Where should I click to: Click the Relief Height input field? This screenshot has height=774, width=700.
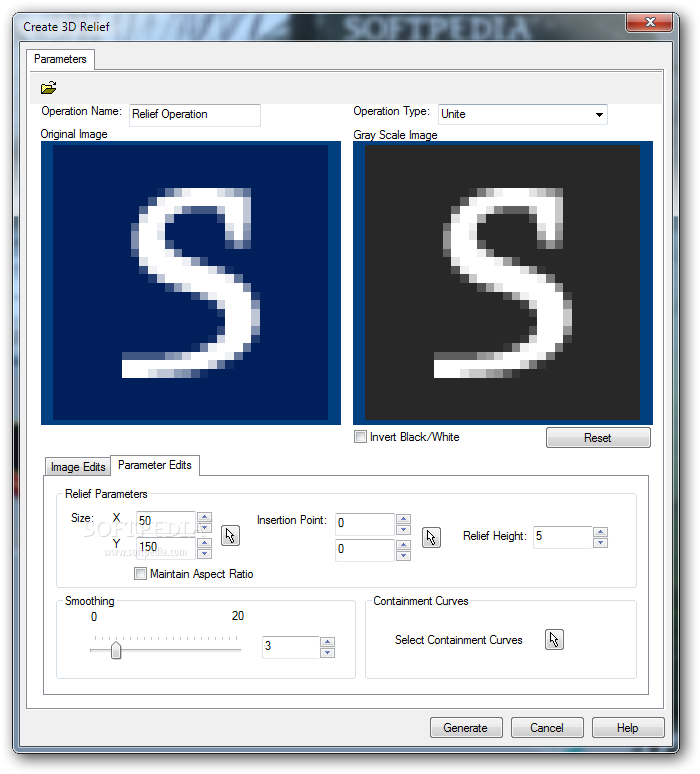[563, 537]
